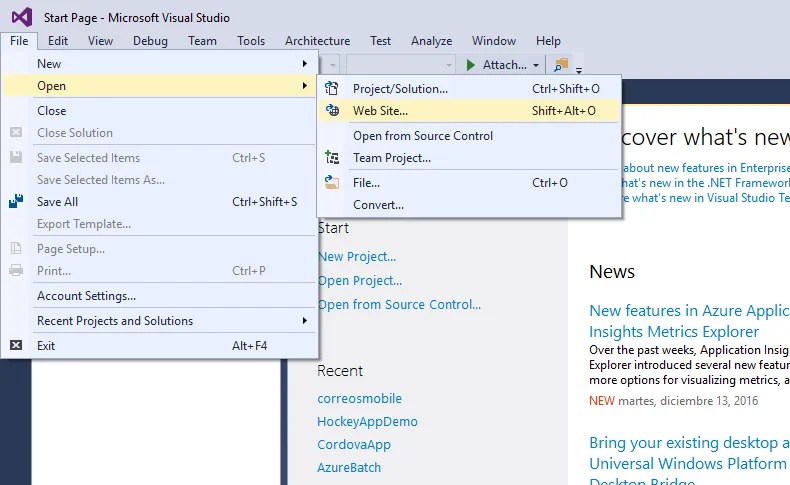Choose Convert... menu entry
The image size is (790, 485).
(x=469, y=204)
